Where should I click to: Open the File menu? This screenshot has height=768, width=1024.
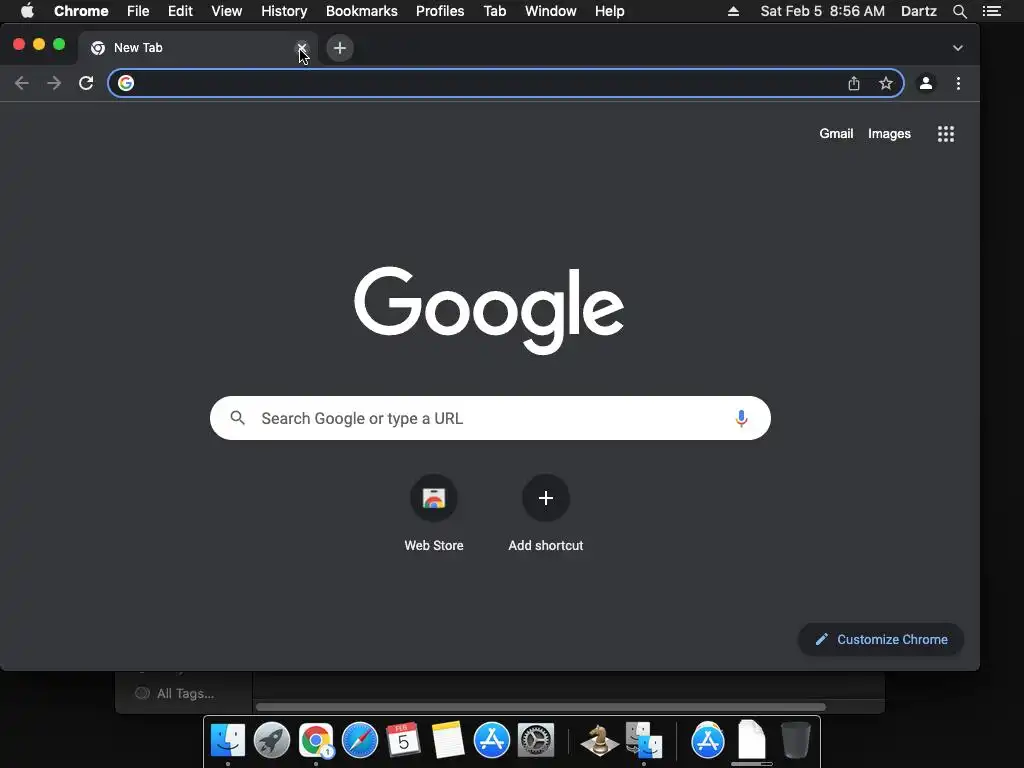tap(138, 11)
